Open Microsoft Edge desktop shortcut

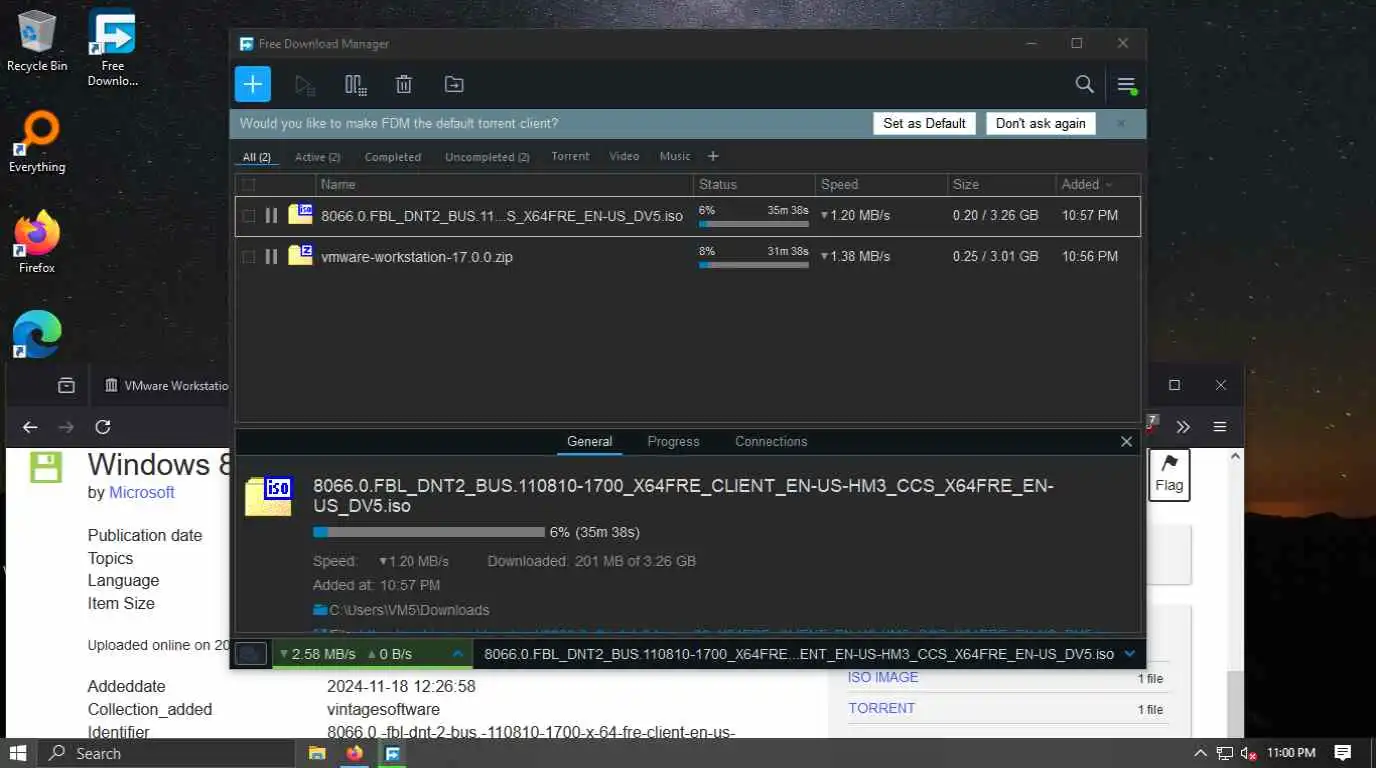point(37,335)
